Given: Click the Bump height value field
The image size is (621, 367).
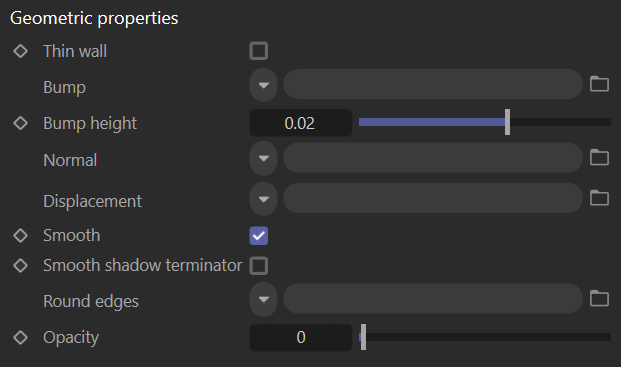Looking at the screenshot, I should tap(301, 123).
